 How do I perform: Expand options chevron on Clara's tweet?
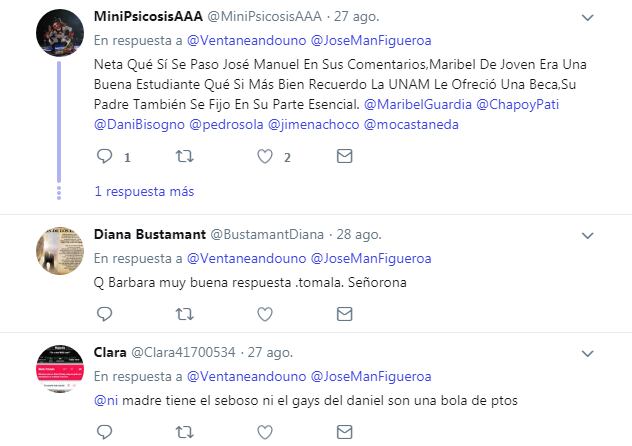(588, 354)
